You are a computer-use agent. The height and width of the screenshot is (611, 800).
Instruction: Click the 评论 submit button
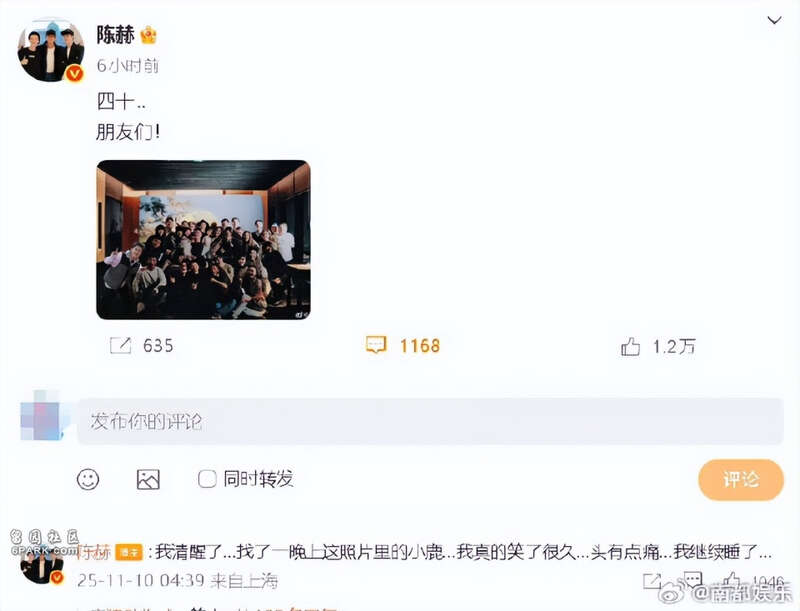click(741, 479)
